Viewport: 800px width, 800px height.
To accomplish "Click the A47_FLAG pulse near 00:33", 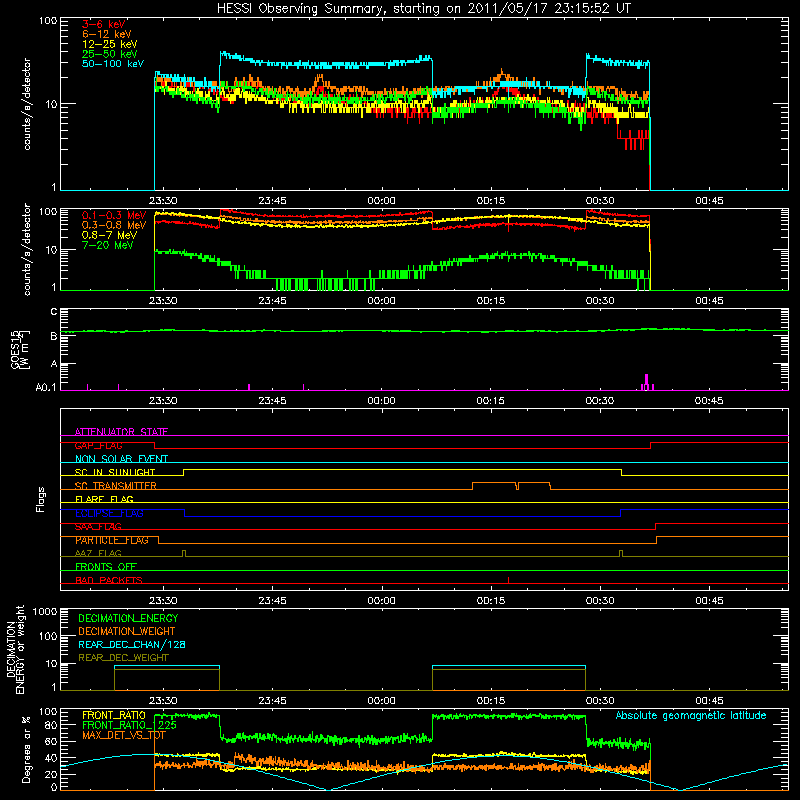I will (x=620, y=553).
